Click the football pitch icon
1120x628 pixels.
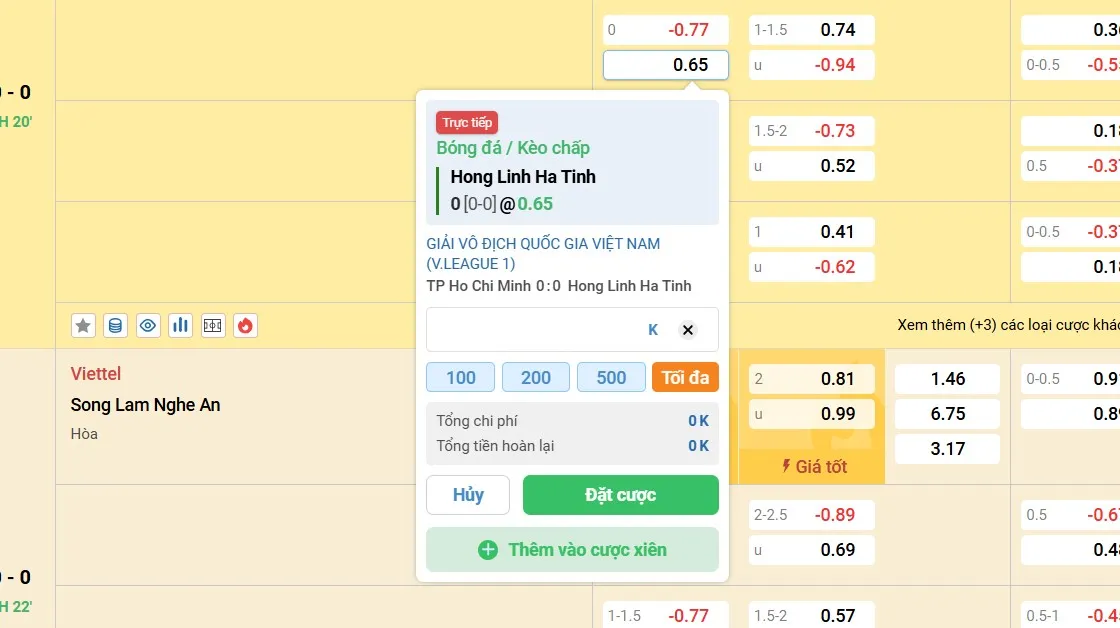pos(213,325)
